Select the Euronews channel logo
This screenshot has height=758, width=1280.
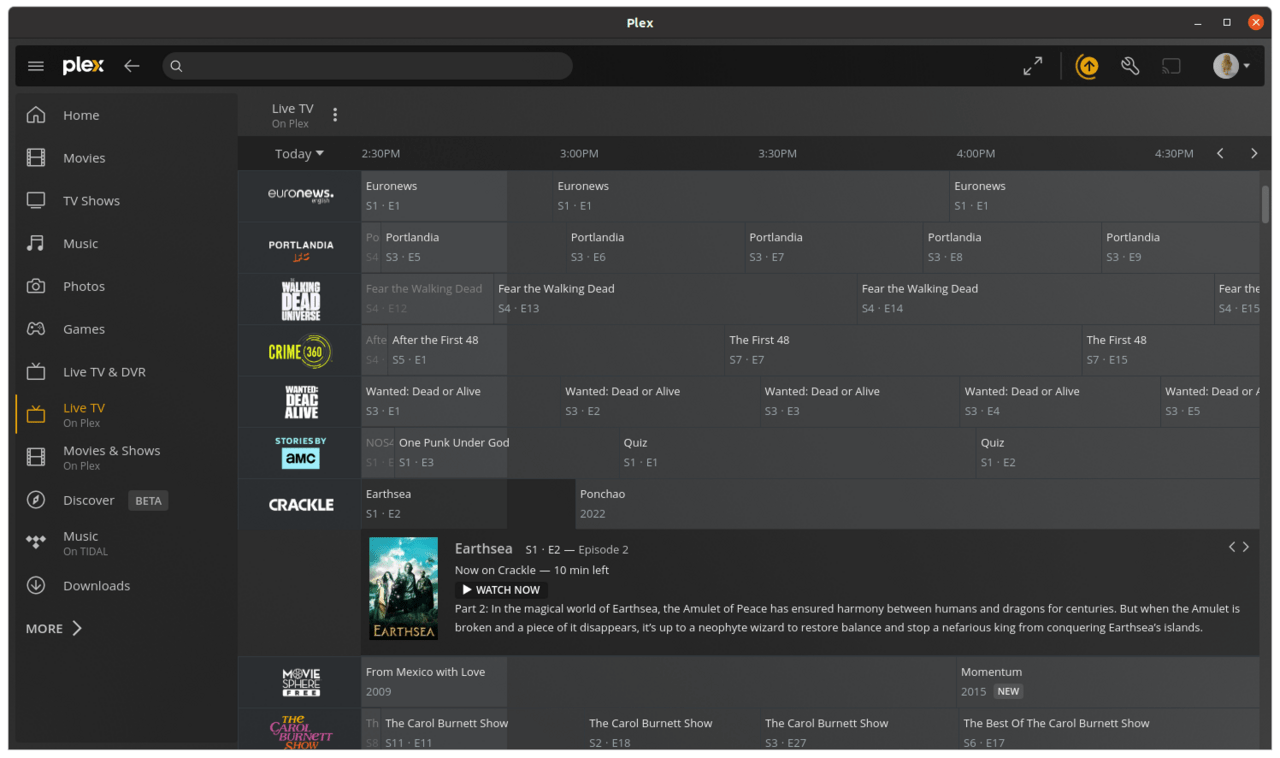(x=300, y=196)
